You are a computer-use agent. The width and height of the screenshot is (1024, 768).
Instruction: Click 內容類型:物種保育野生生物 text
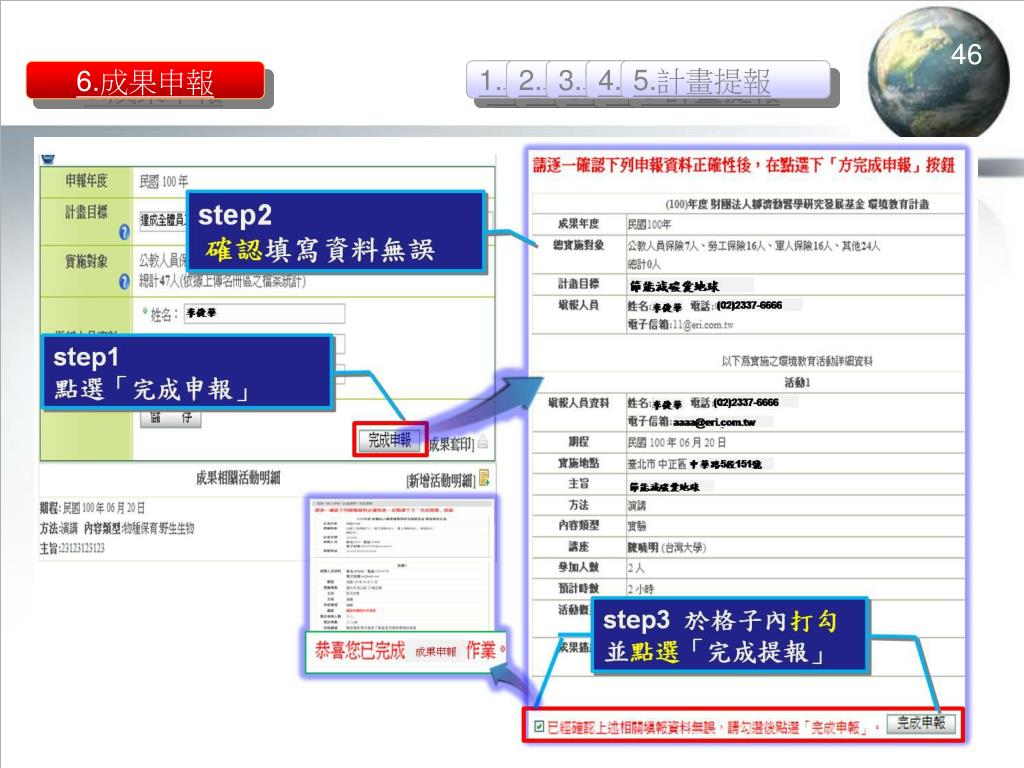coord(138,528)
